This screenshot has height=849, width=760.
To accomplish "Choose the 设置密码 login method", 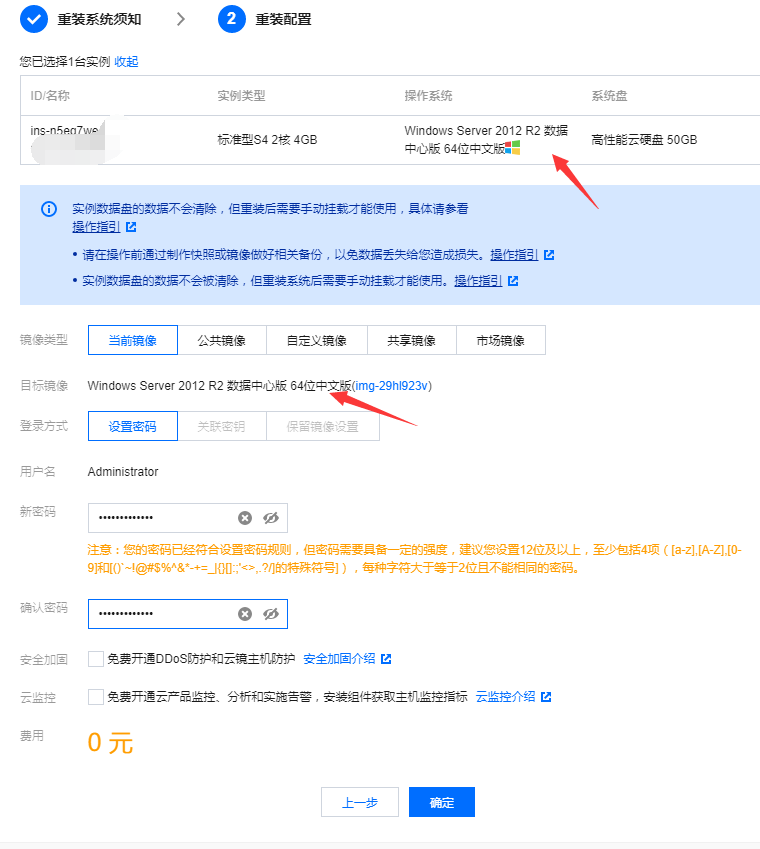I will point(133,426).
